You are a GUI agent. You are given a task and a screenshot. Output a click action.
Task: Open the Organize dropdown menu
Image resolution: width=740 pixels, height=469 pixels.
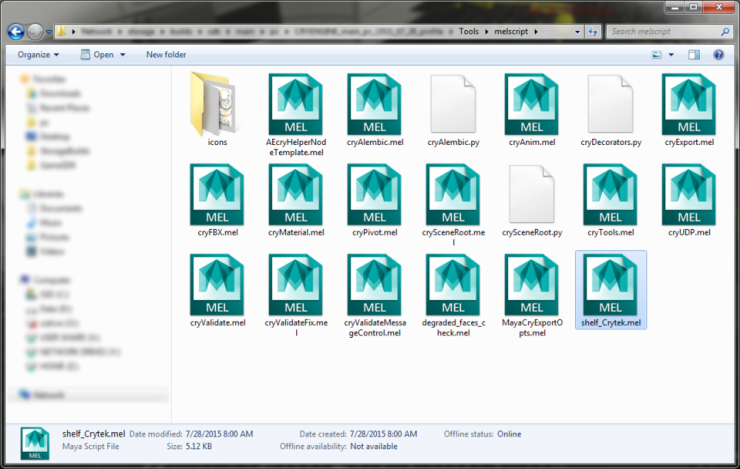(x=38, y=55)
